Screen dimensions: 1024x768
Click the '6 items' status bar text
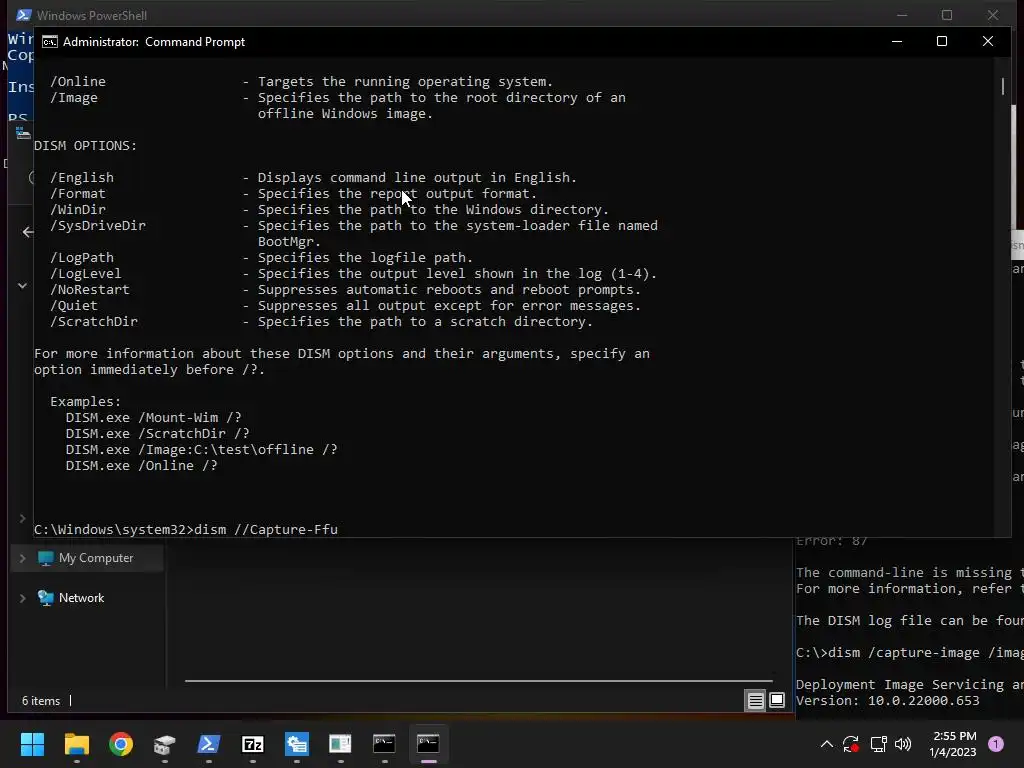(x=41, y=701)
